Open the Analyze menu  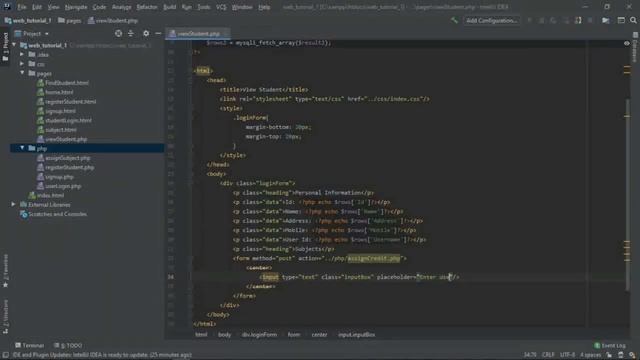coord(122,7)
